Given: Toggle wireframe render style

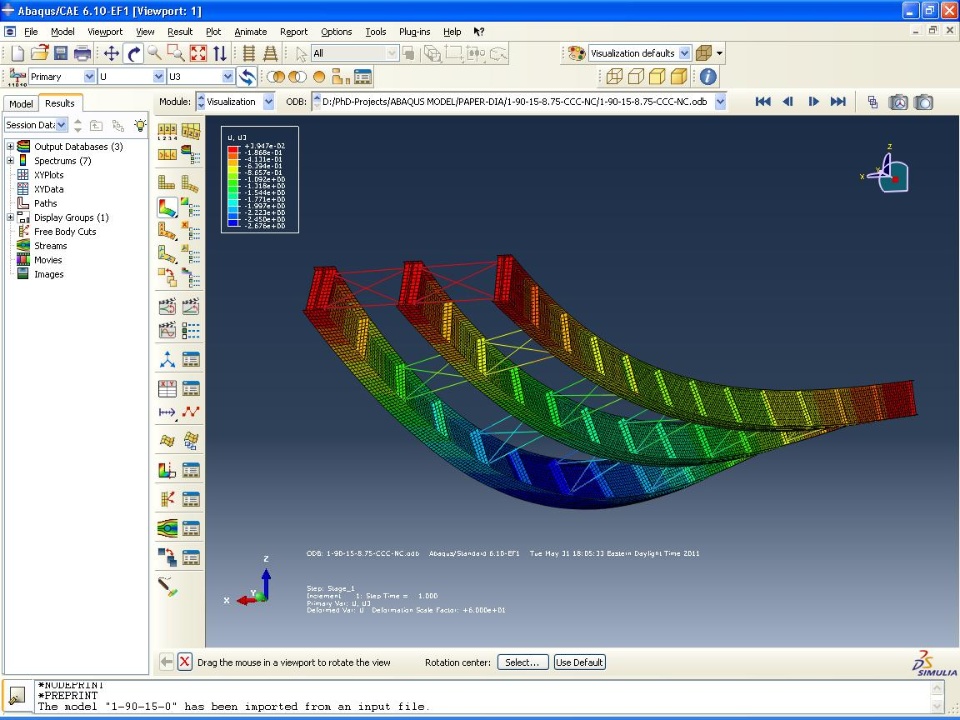Looking at the screenshot, I should 614,77.
